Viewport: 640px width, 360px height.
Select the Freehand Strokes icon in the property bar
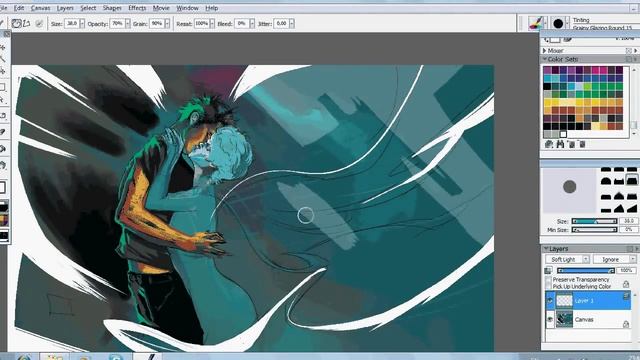point(16,24)
